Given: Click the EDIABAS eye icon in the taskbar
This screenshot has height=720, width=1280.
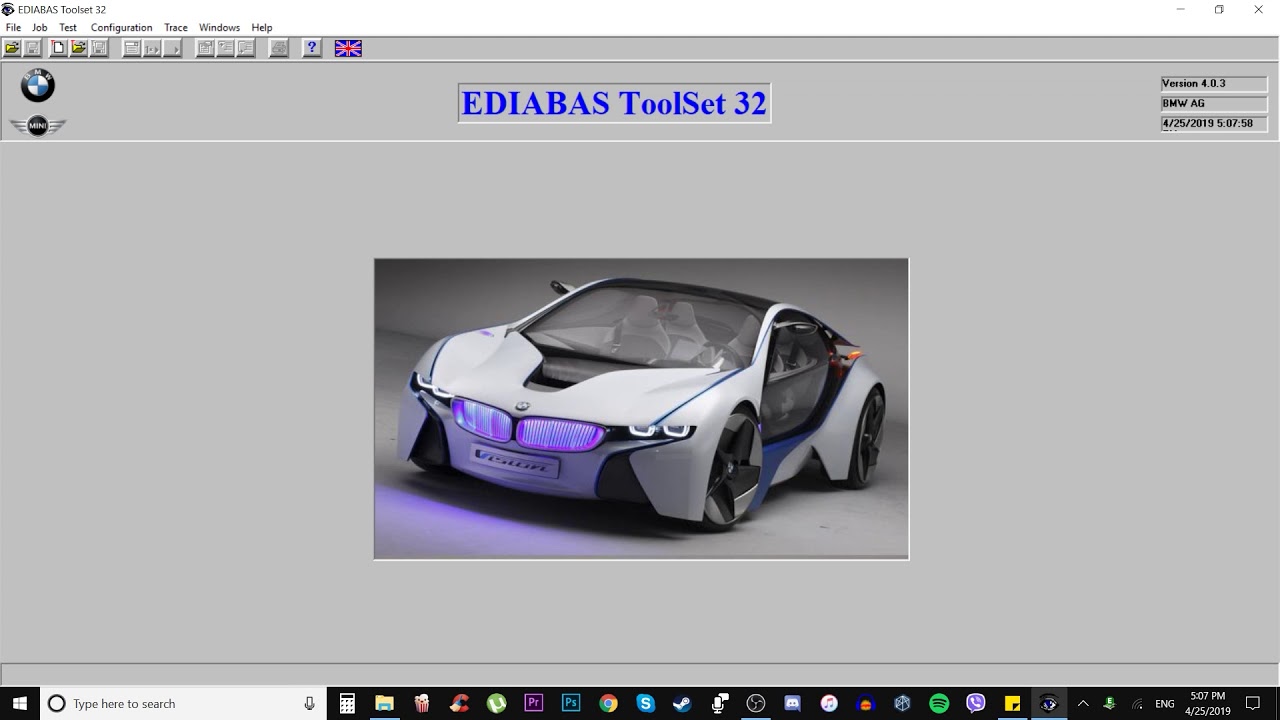Looking at the screenshot, I should (1049, 704).
